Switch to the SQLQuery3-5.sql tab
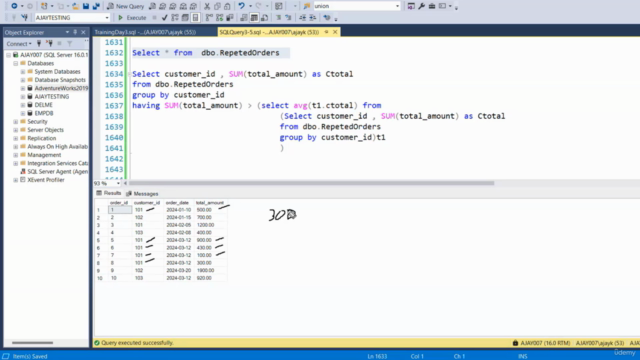The height and width of the screenshot is (360, 640). pyautogui.click(x=269, y=32)
